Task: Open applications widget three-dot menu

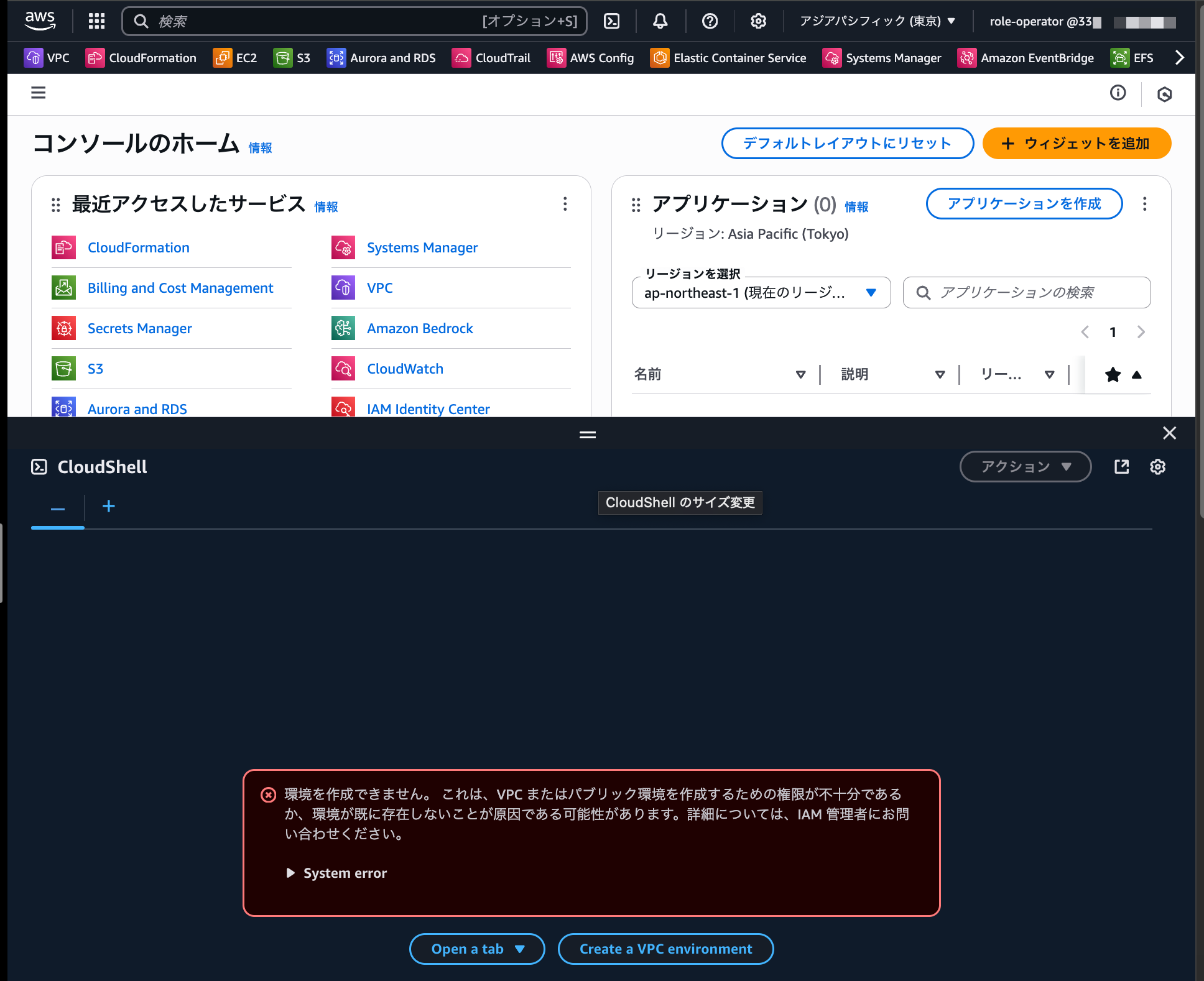Action: [x=1144, y=204]
